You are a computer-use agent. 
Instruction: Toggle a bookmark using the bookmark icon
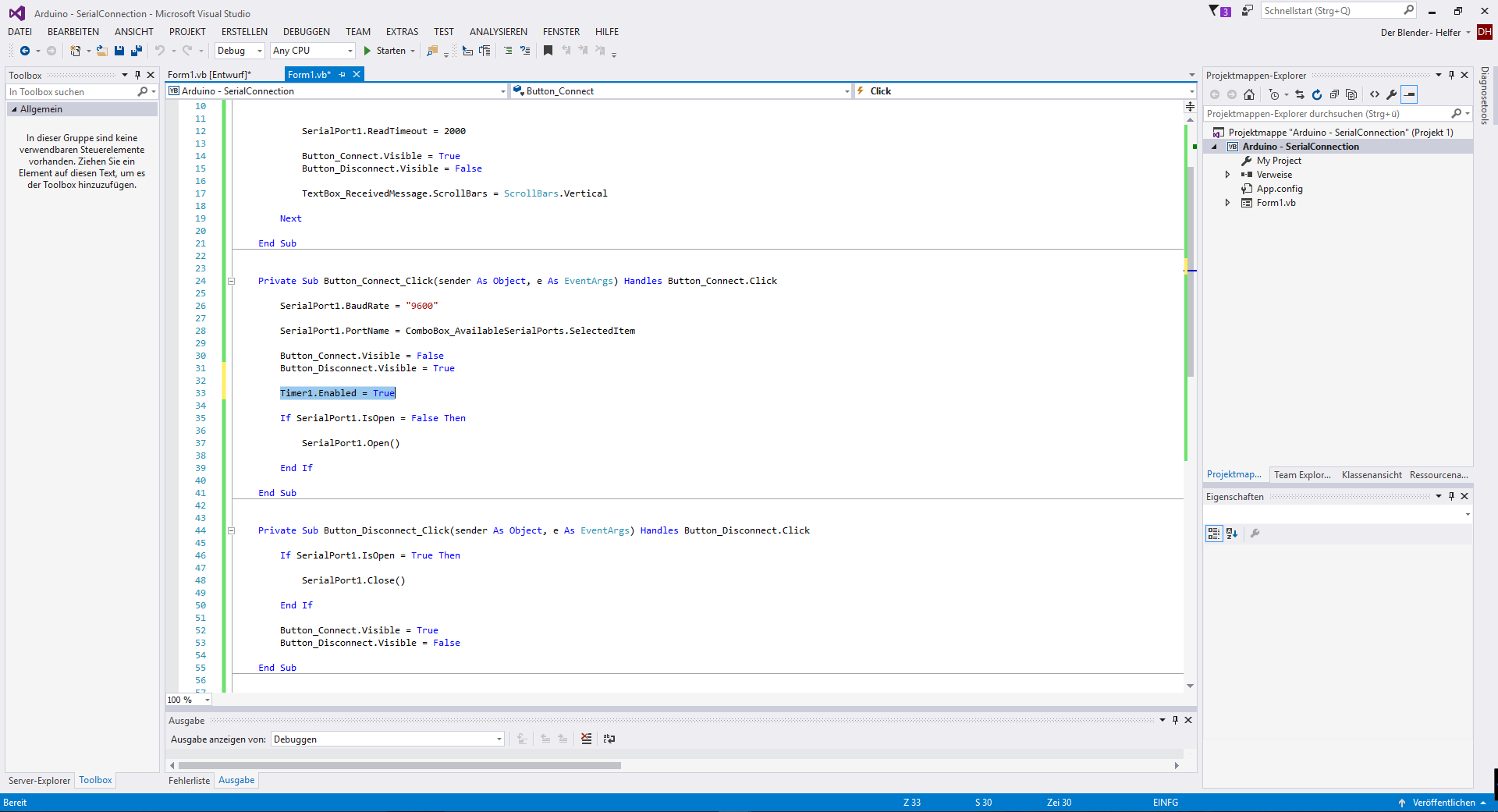point(548,51)
